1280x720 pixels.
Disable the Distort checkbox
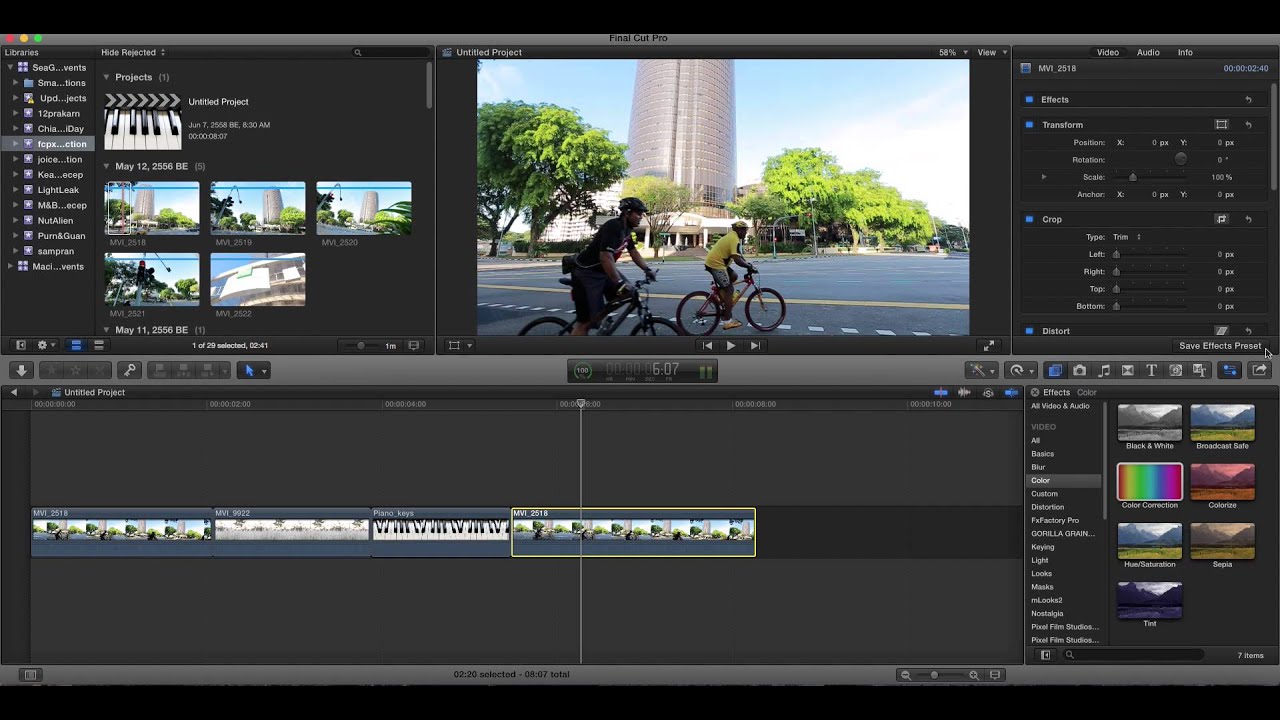1028,331
